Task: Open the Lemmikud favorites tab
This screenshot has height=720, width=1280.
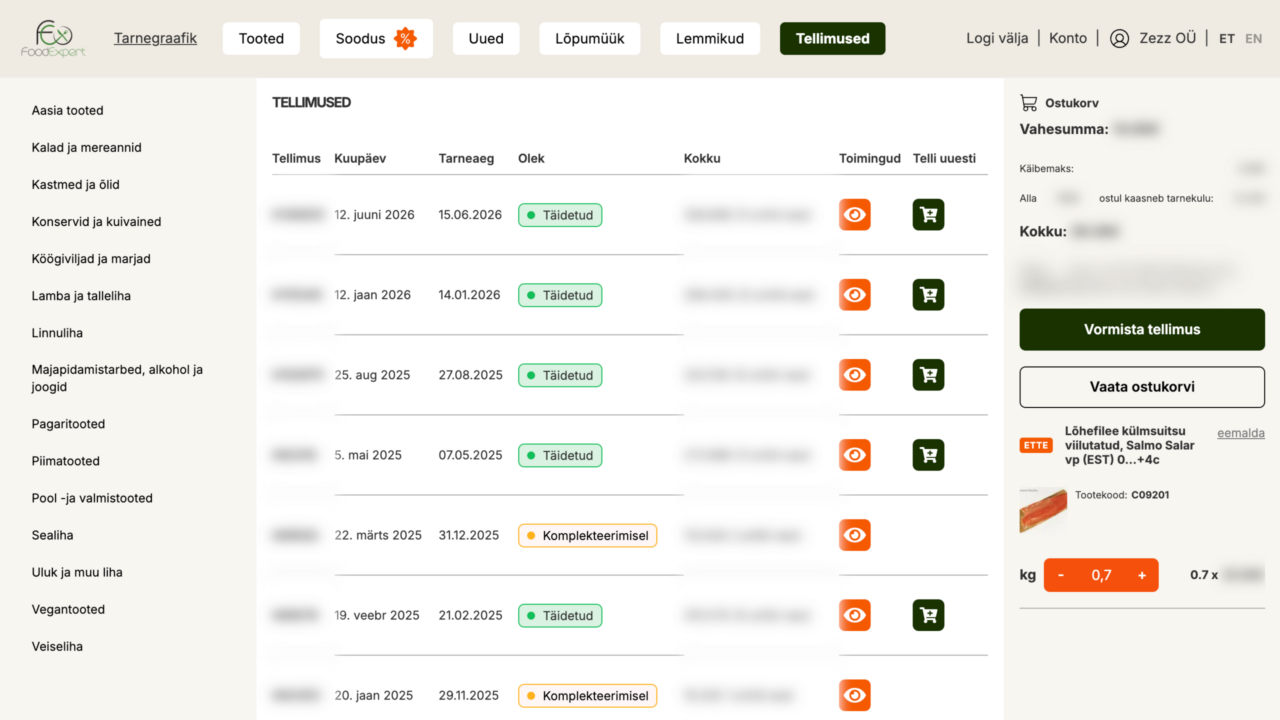Action: point(710,39)
